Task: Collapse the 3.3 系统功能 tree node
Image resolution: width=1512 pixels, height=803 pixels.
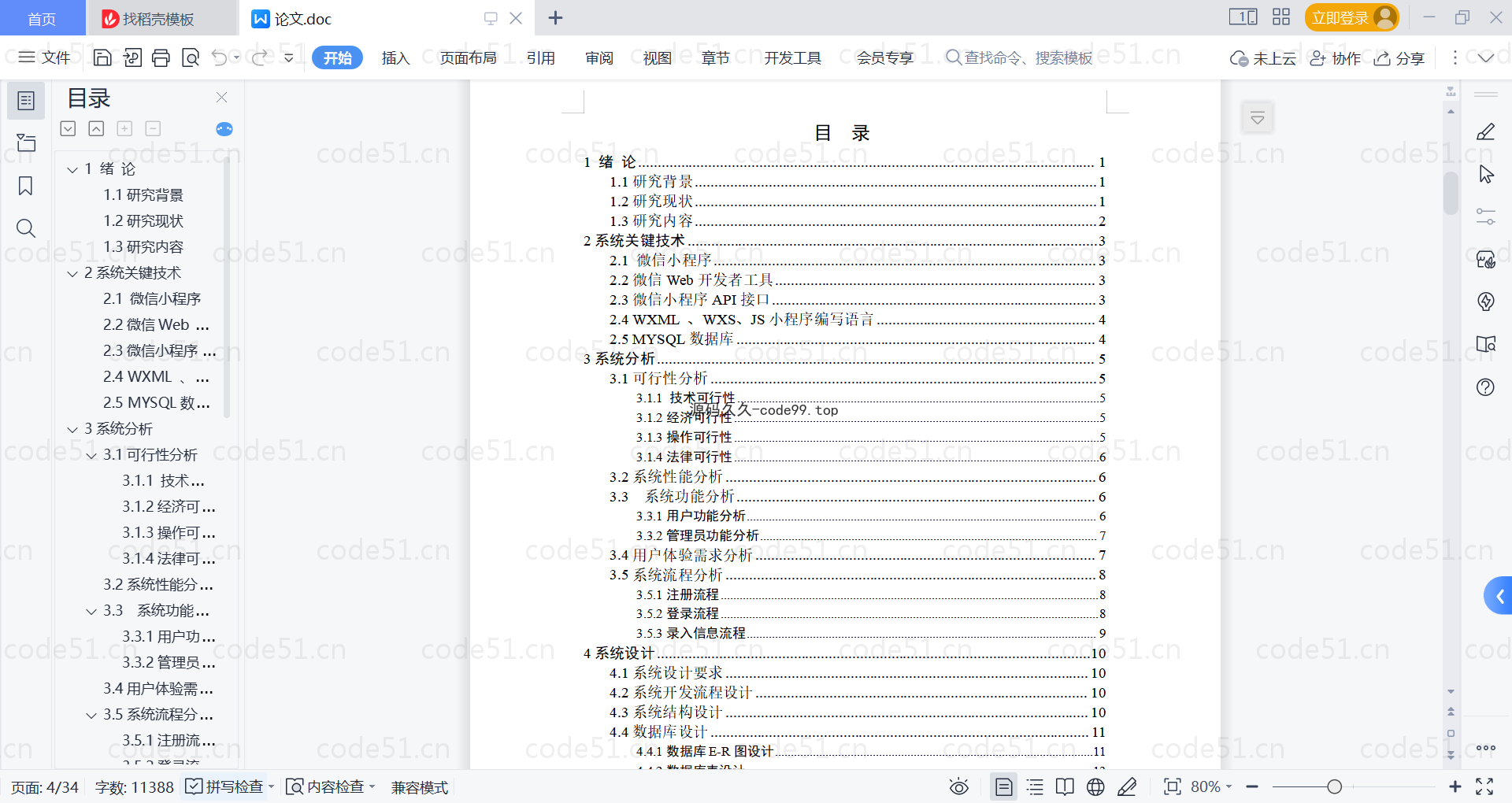Action: tap(91, 611)
